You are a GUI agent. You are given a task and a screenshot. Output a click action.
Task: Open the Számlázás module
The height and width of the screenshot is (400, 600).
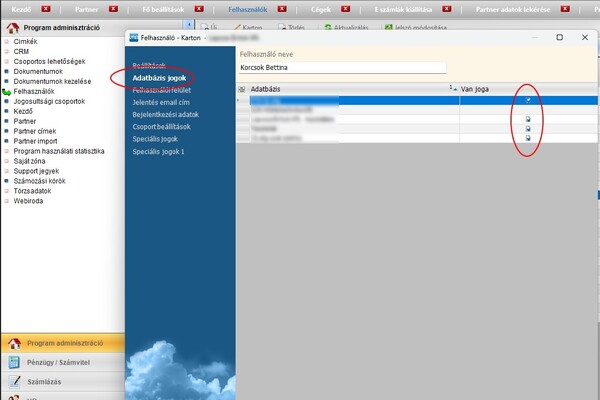pyautogui.click(x=63, y=381)
